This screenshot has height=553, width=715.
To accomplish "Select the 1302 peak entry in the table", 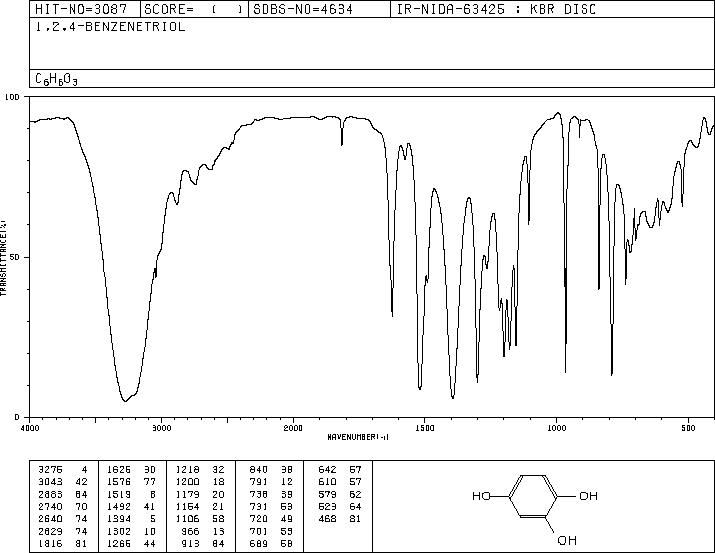I will pyautogui.click(x=131, y=531).
